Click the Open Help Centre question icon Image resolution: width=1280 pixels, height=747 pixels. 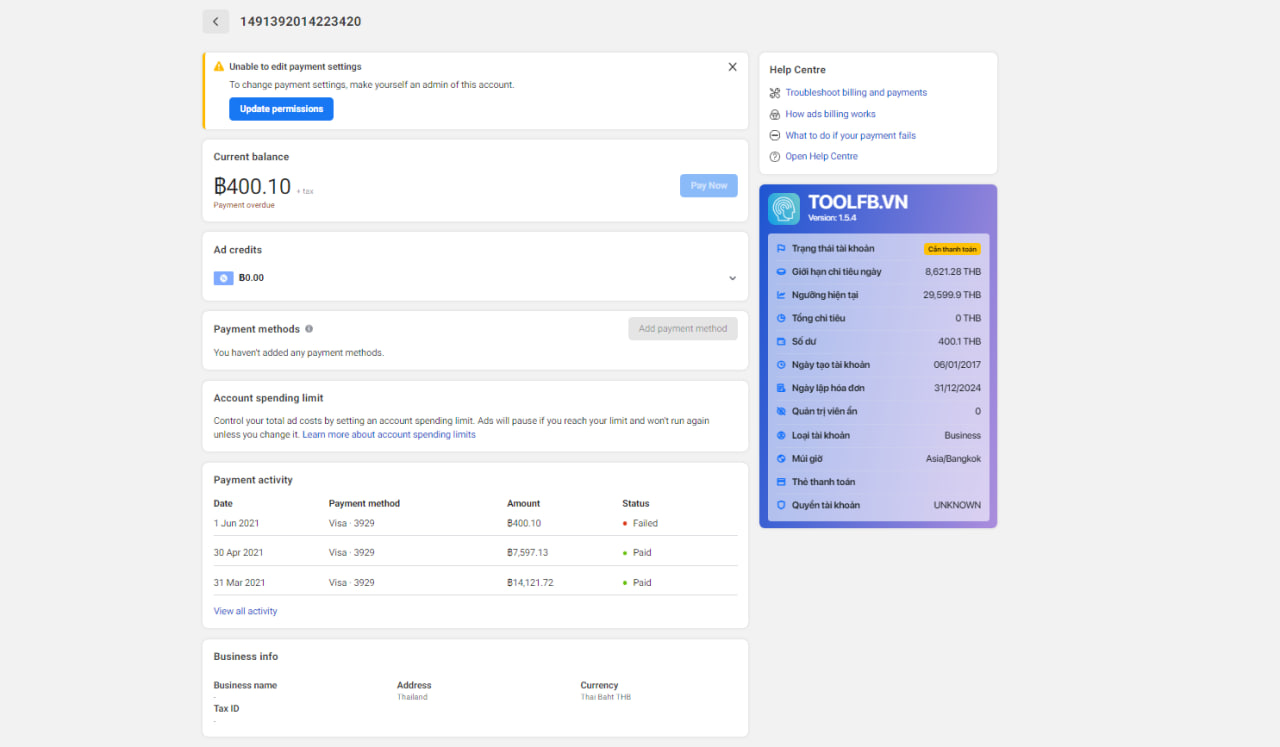775,157
